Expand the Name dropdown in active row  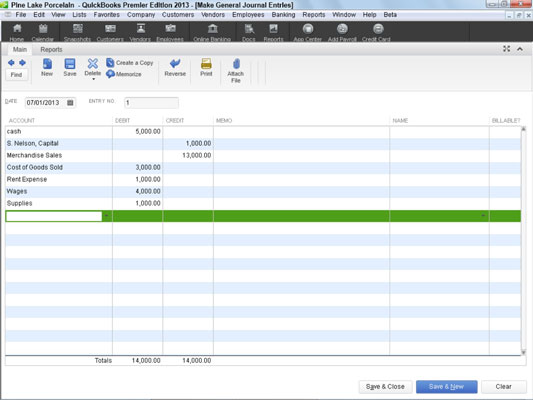point(483,216)
